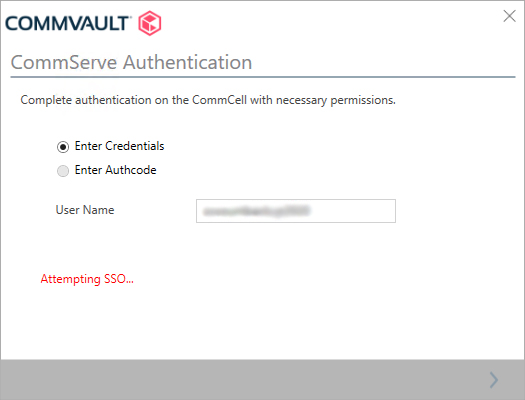Click the empty right end of User Name field
The image size is (525, 400).
coord(355,211)
